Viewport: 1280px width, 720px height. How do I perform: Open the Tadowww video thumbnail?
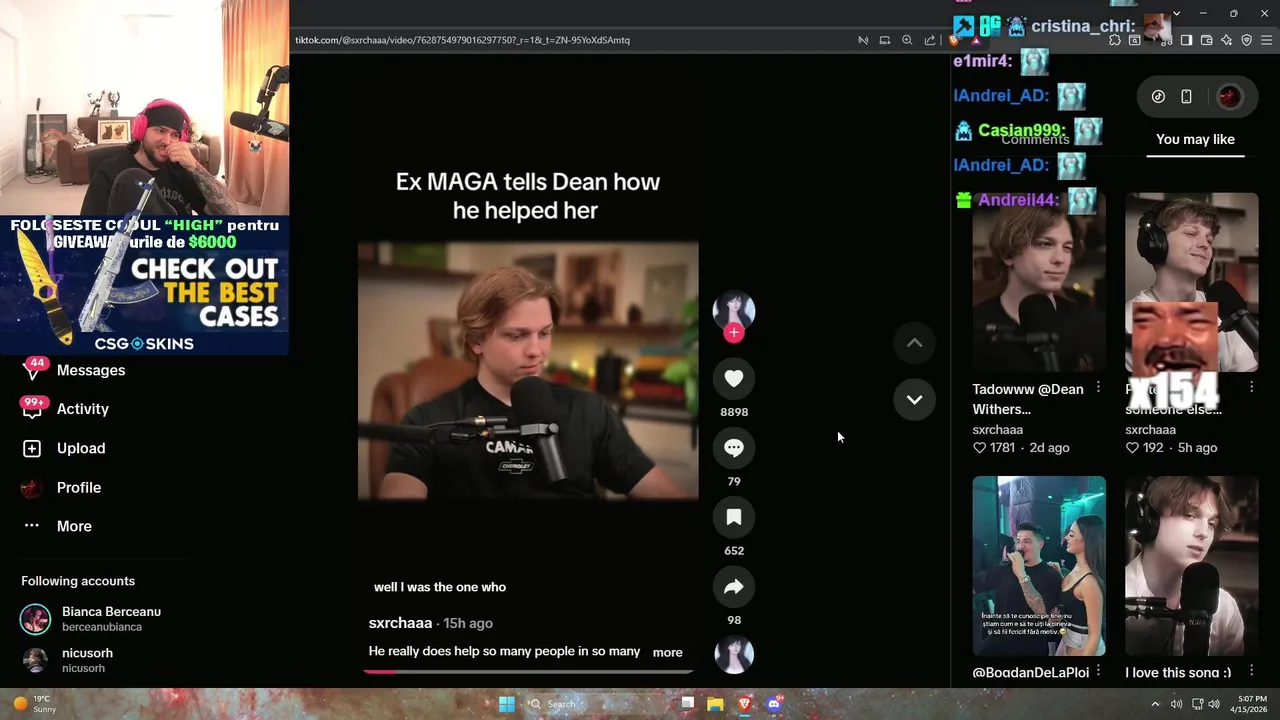coord(1039,282)
